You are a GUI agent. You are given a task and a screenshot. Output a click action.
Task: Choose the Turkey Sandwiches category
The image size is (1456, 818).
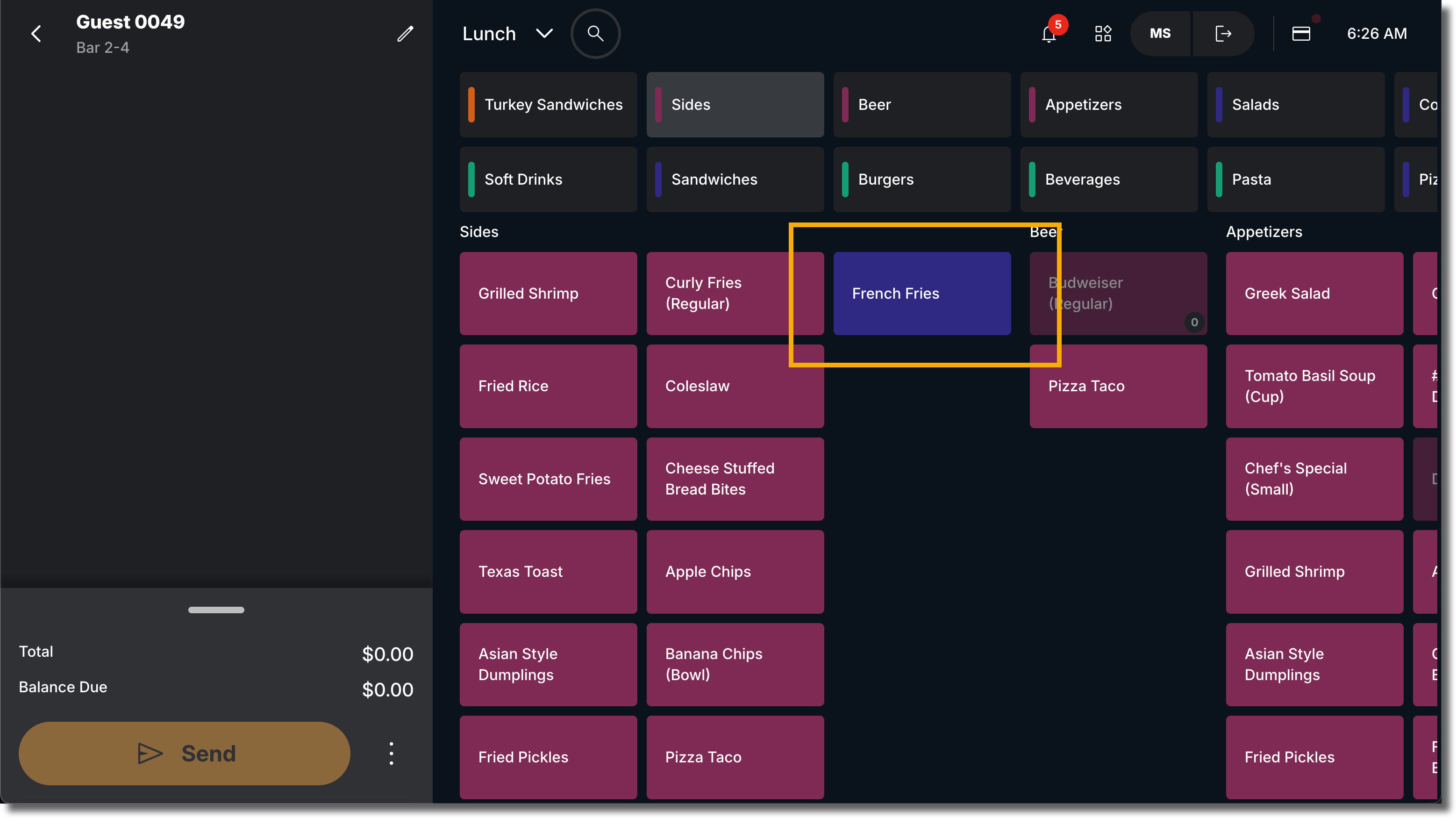[x=548, y=105]
